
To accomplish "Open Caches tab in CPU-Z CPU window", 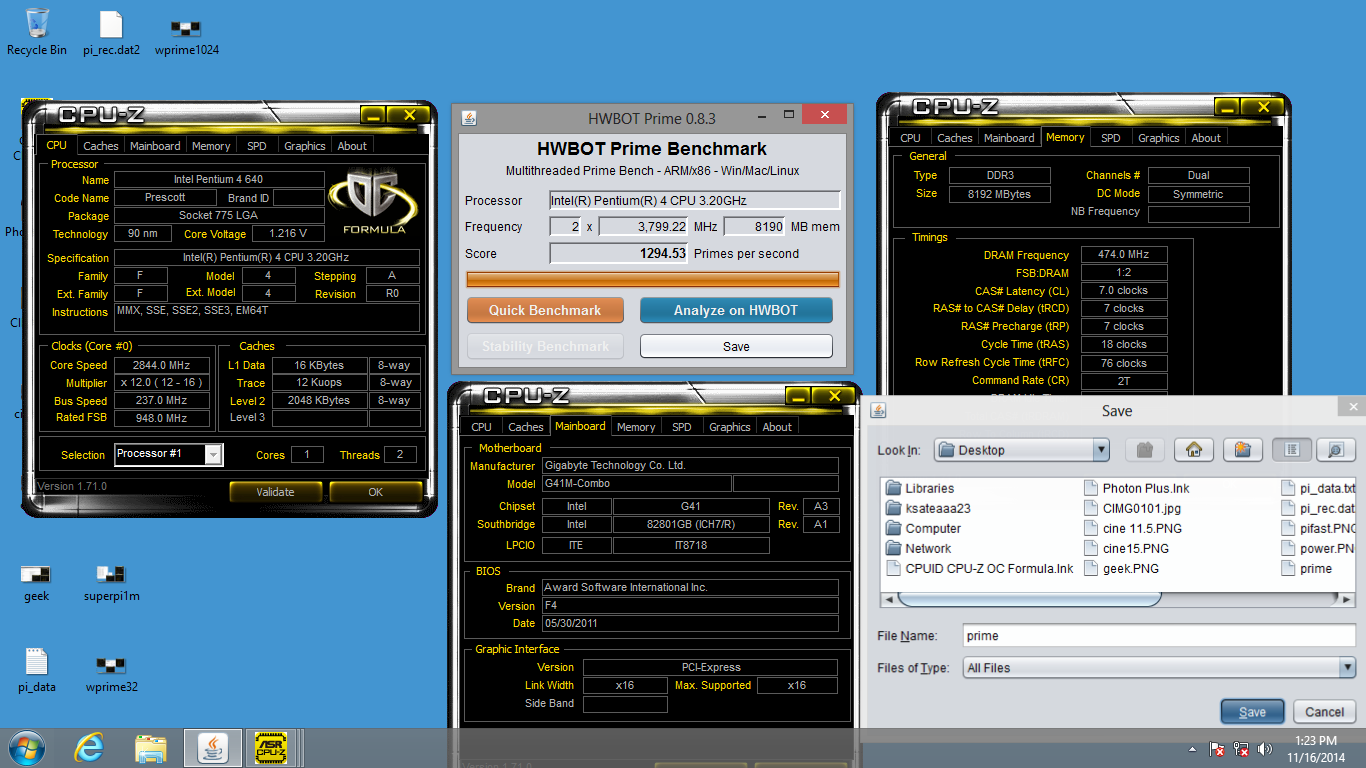I will [x=101, y=146].
